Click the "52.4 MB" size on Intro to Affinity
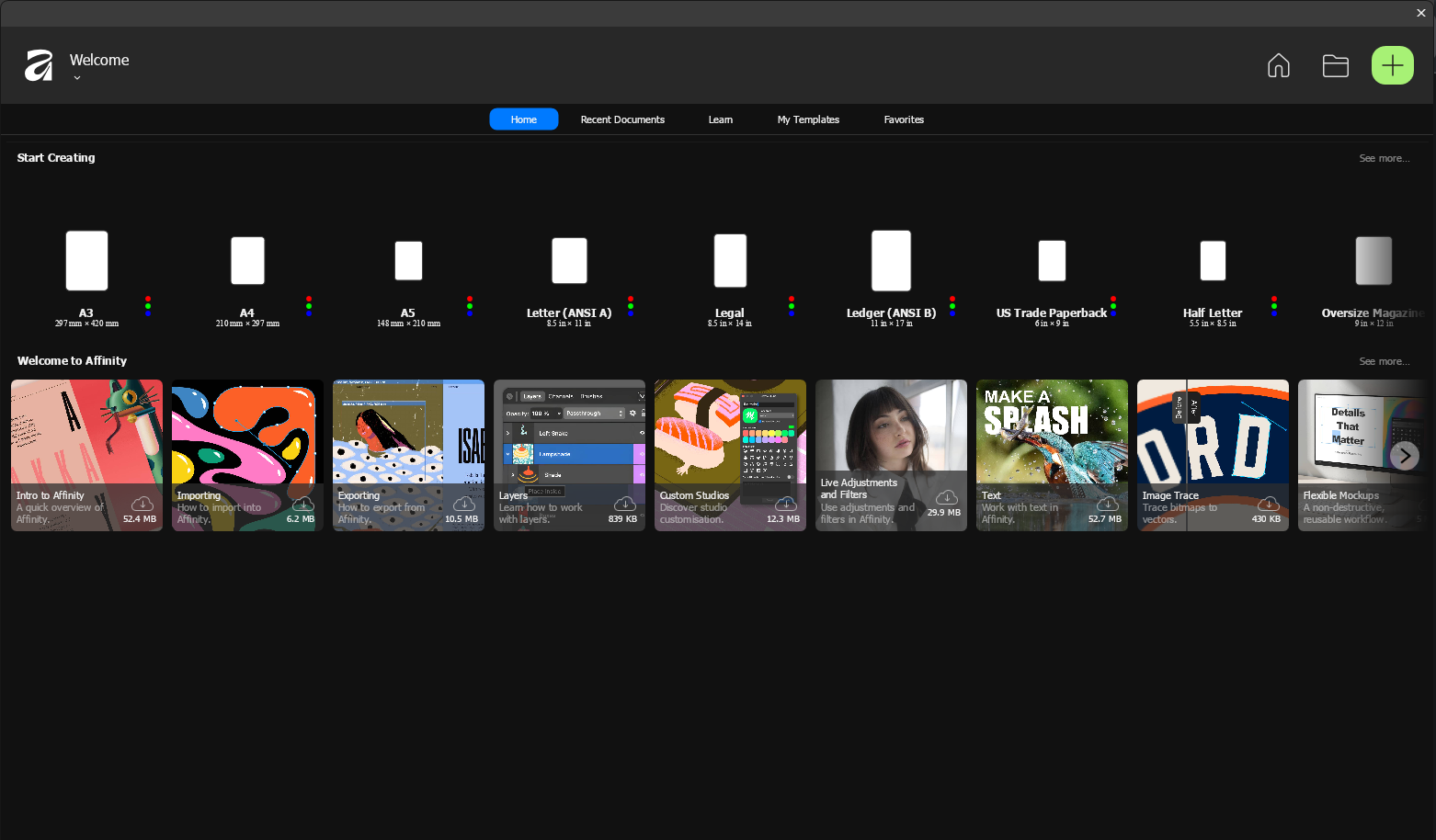Image resolution: width=1436 pixels, height=840 pixels. (x=140, y=519)
